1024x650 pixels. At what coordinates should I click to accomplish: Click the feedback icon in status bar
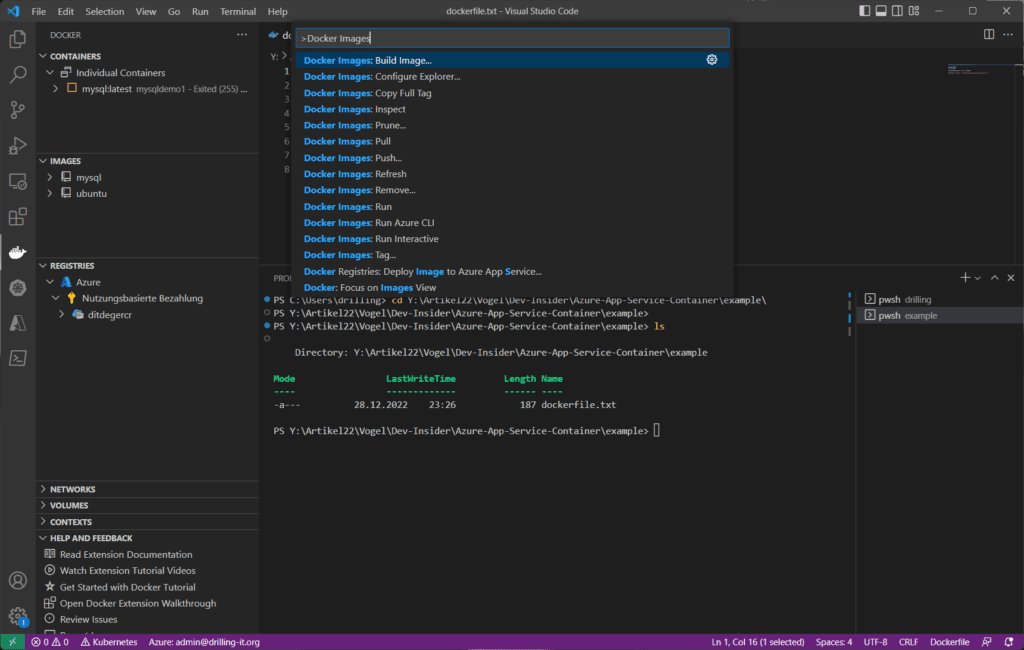point(987,642)
